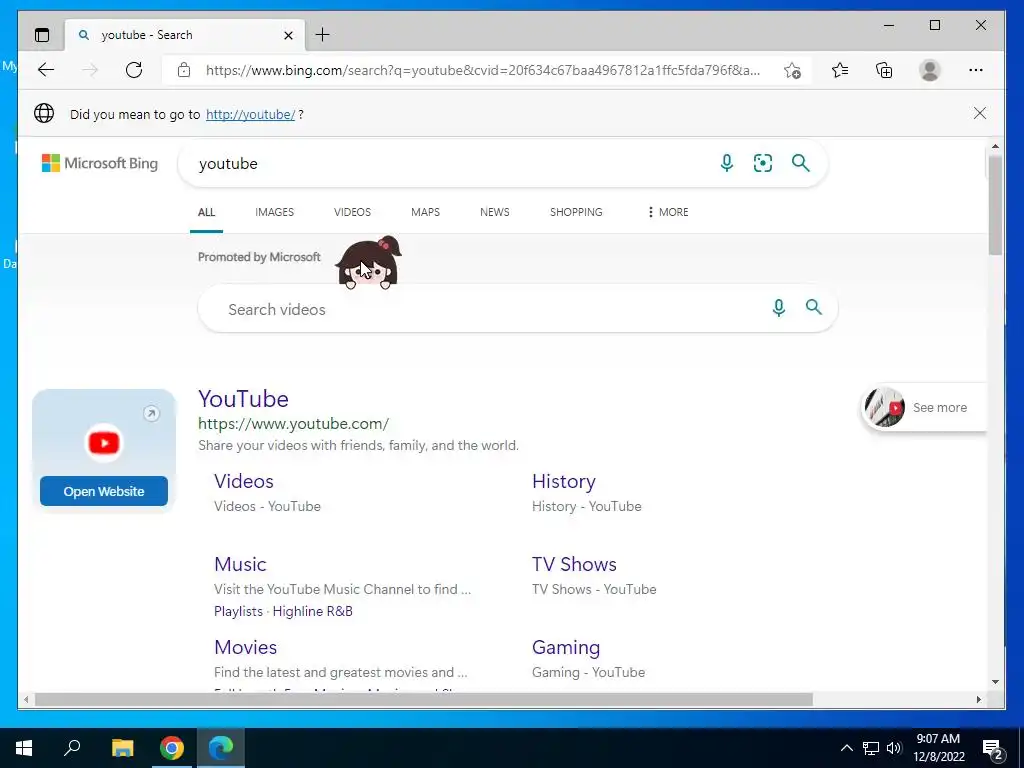The height and width of the screenshot is (768, 1024).
Task: Open the https://www.youtube.com/ URL link
Action: click(293, 424)
